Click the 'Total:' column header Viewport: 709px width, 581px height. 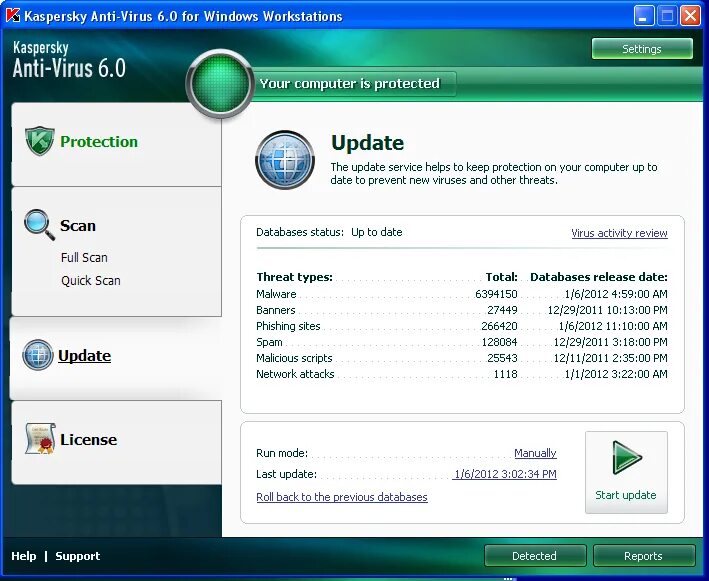(501, 277)
